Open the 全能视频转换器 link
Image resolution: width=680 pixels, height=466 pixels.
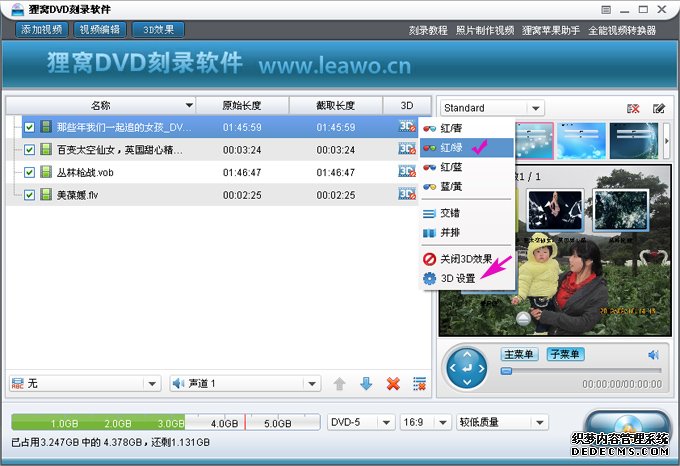click(622, 30)
